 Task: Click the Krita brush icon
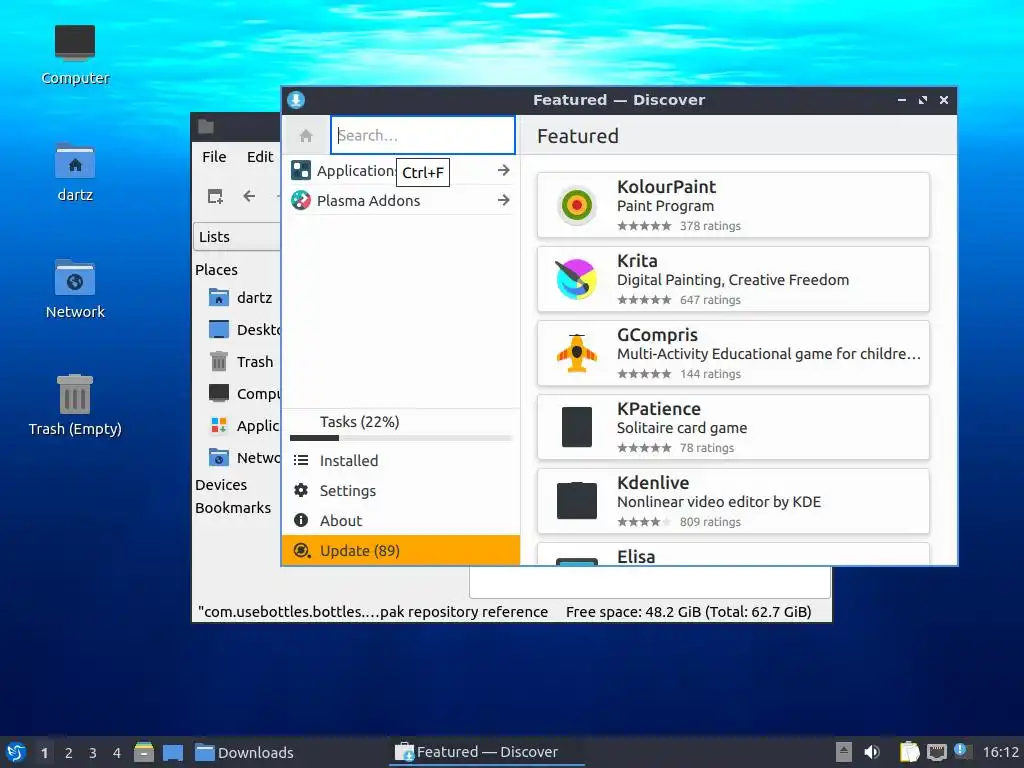point(577,279)
